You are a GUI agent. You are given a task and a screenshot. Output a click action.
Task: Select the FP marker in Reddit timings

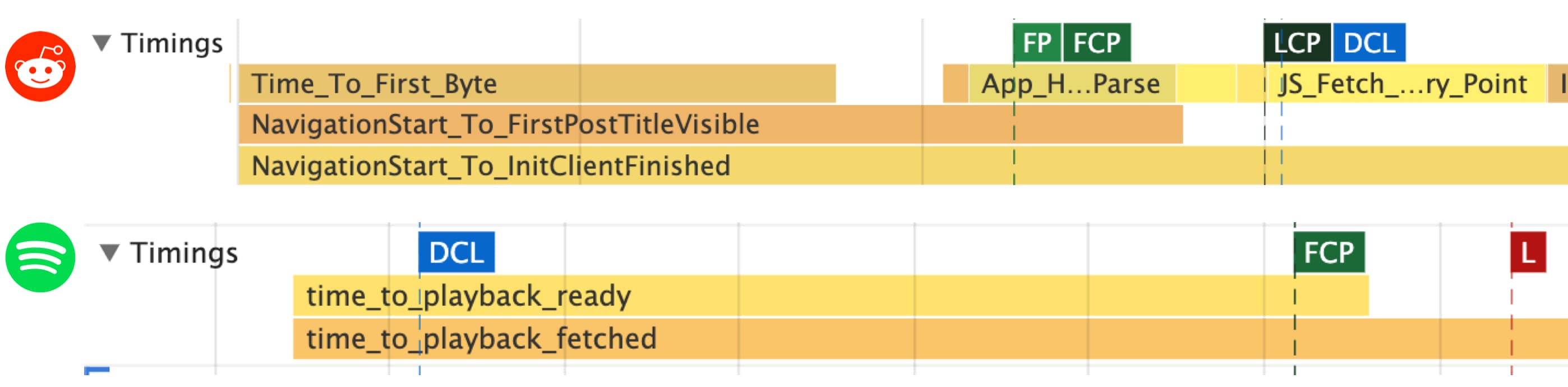pyautogui.click(x=1036, y=43)
